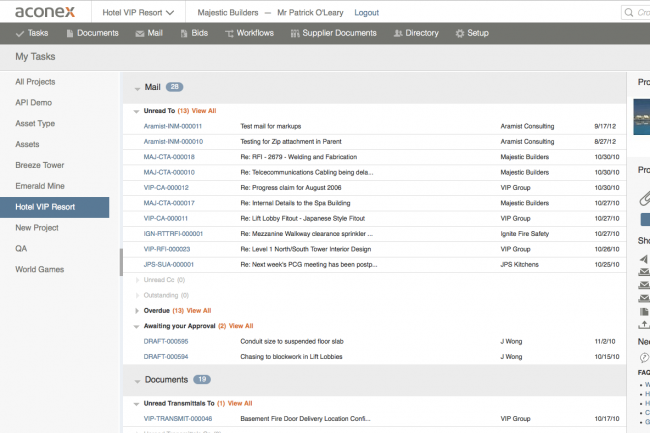Click View All for Unread Transmittals To
The height and width of the screenshot is (433, 650).
[240, 404]
